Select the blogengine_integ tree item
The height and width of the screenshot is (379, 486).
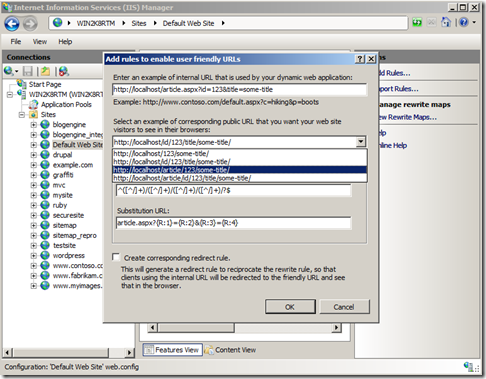pos(77,135)
